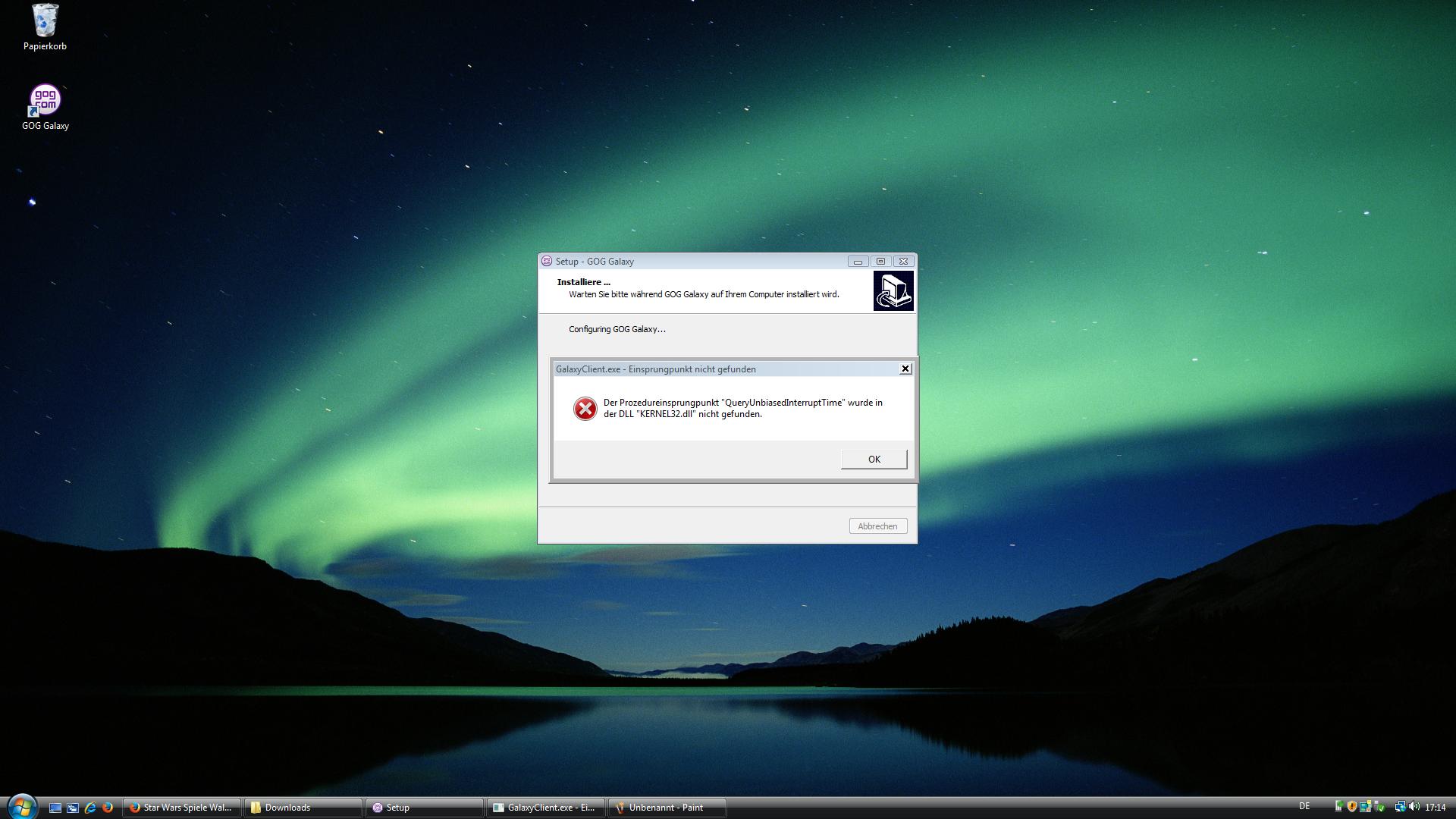
Task: Click the 17:14 clock in the system tray
Action: (x=1436, y=807)
